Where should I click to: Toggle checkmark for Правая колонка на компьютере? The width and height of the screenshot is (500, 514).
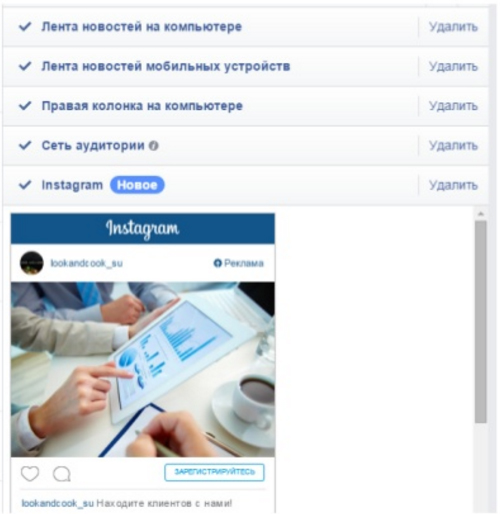pos(25,106)
